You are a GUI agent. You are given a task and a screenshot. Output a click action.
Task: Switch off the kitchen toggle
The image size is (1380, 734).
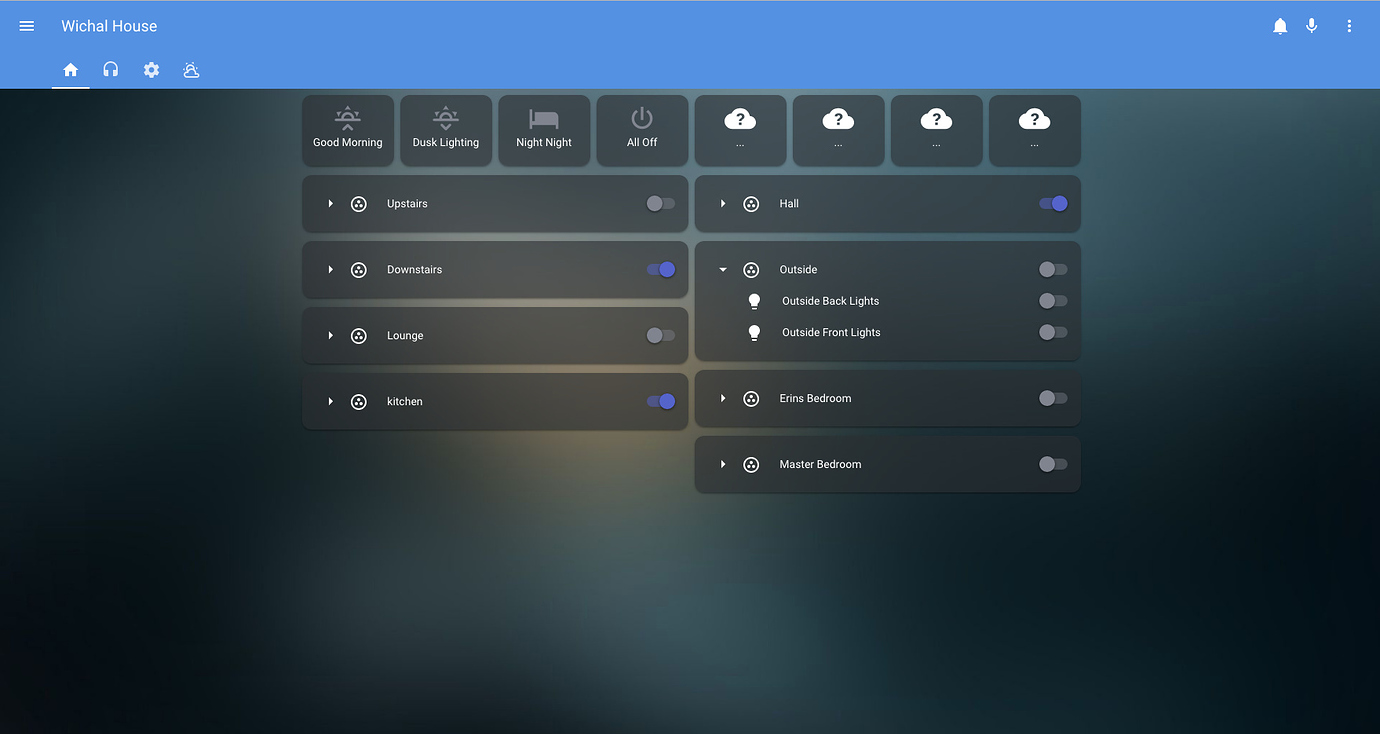[660, 401]
